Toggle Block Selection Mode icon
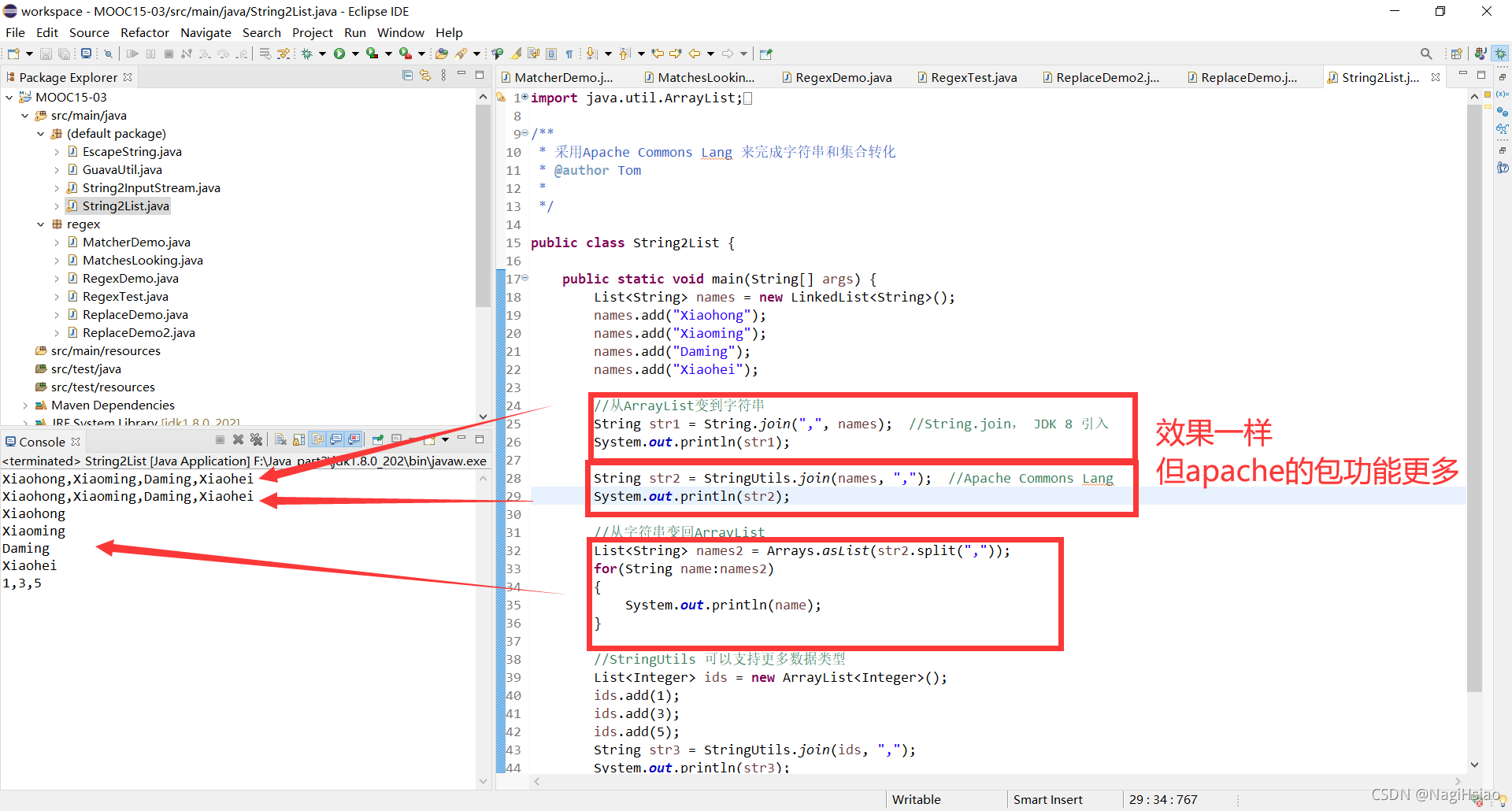This screenshot has height=811, width=1512. 551,54
